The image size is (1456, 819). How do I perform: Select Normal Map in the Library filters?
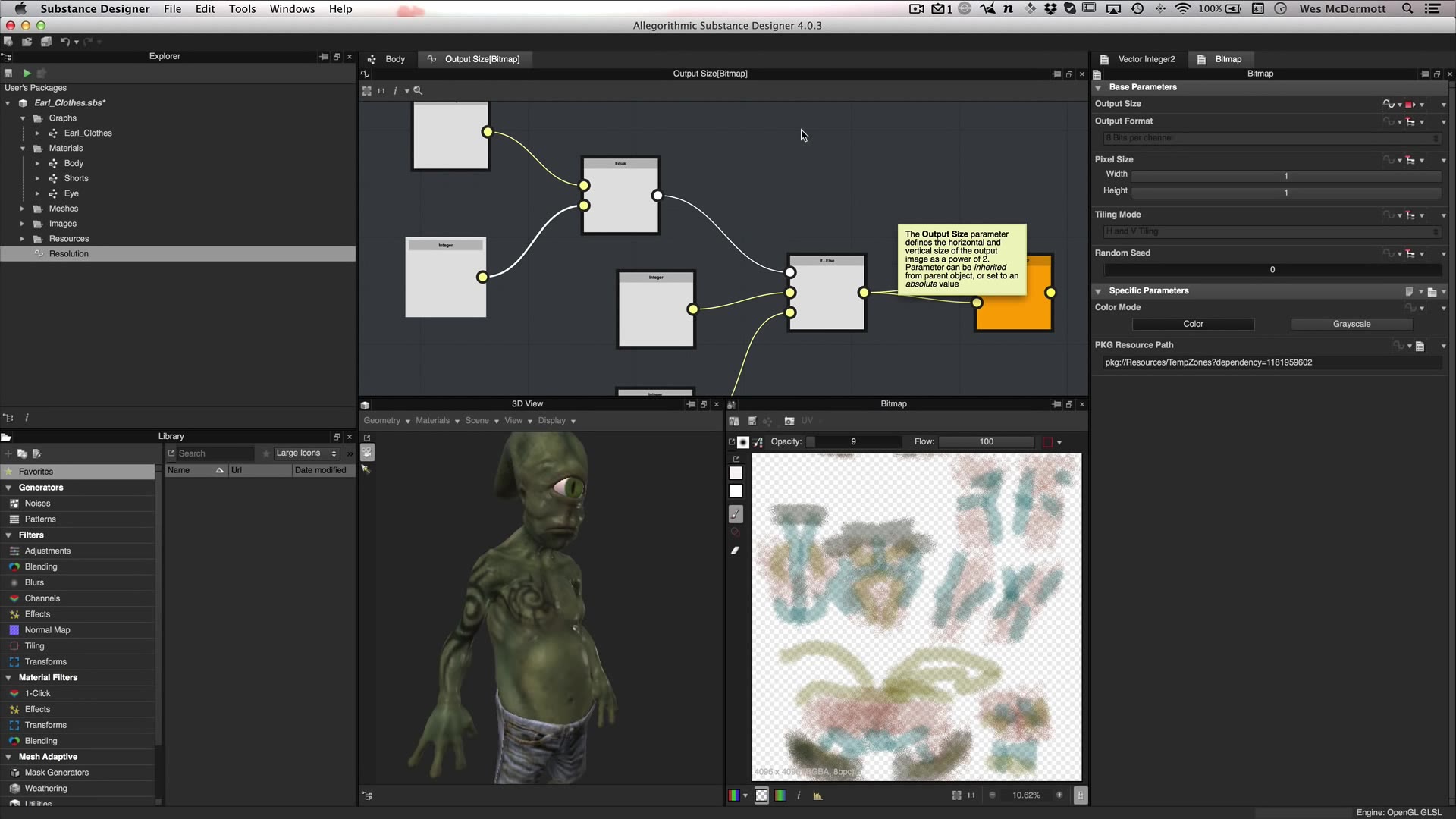coord(47,630)
